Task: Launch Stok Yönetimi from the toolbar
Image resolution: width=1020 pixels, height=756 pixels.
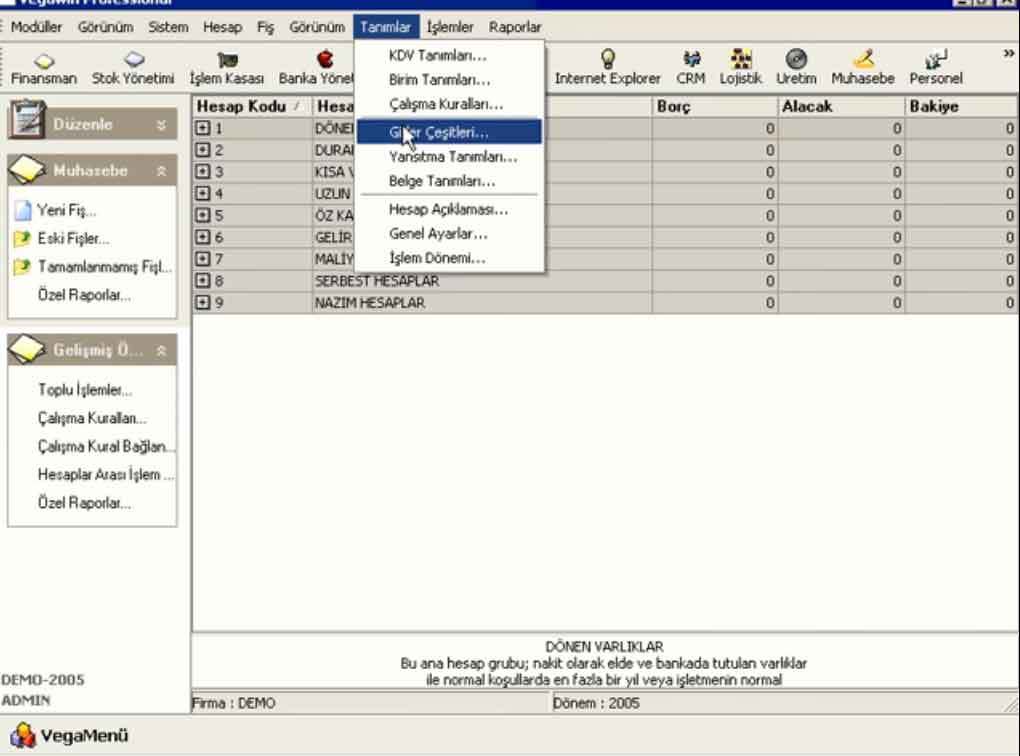Action: tap(133, 68)
